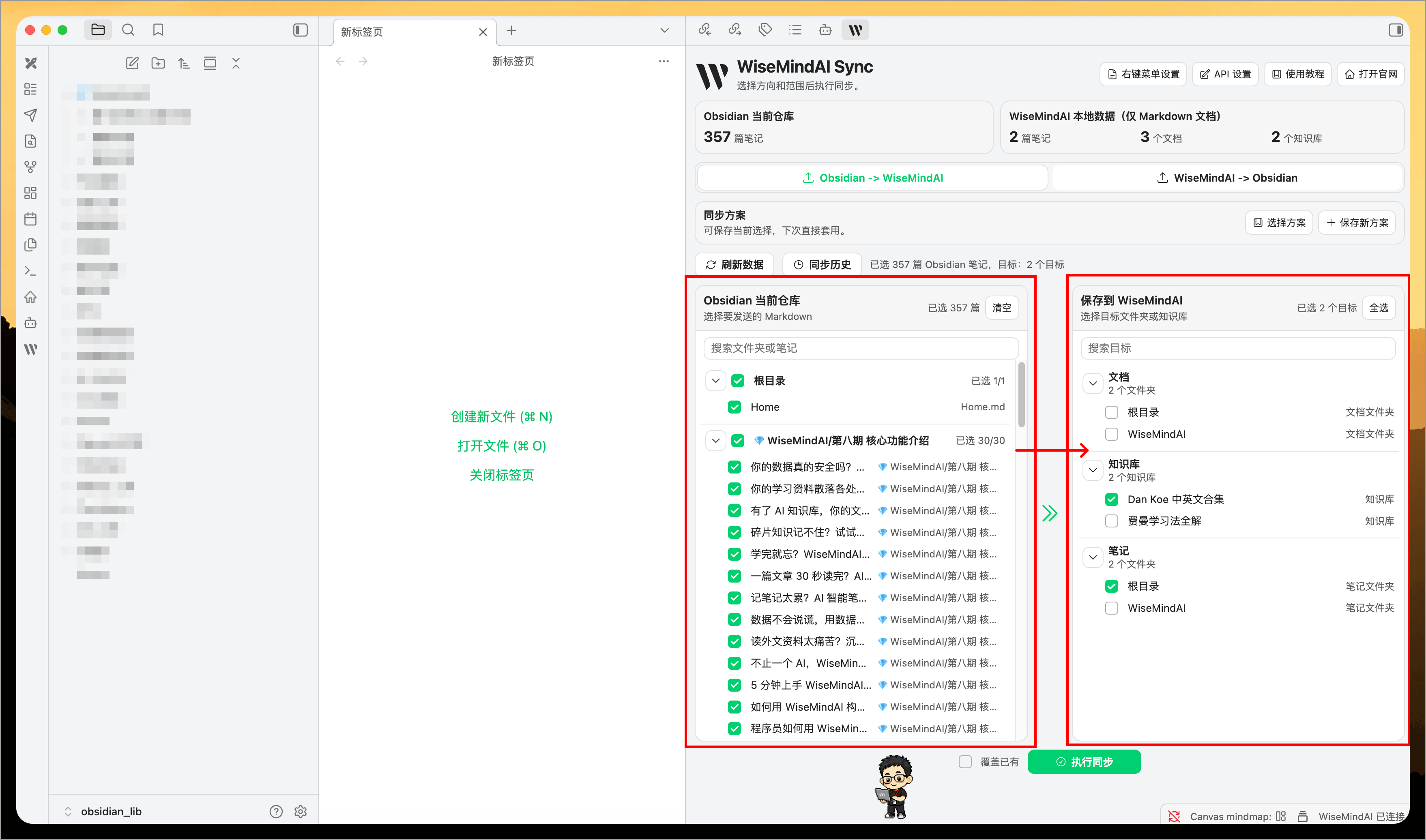Screen dimensions: 1426x840
Task: Check the 费曼学习法全解 knowledge base
Action: tap(1111, 521)
